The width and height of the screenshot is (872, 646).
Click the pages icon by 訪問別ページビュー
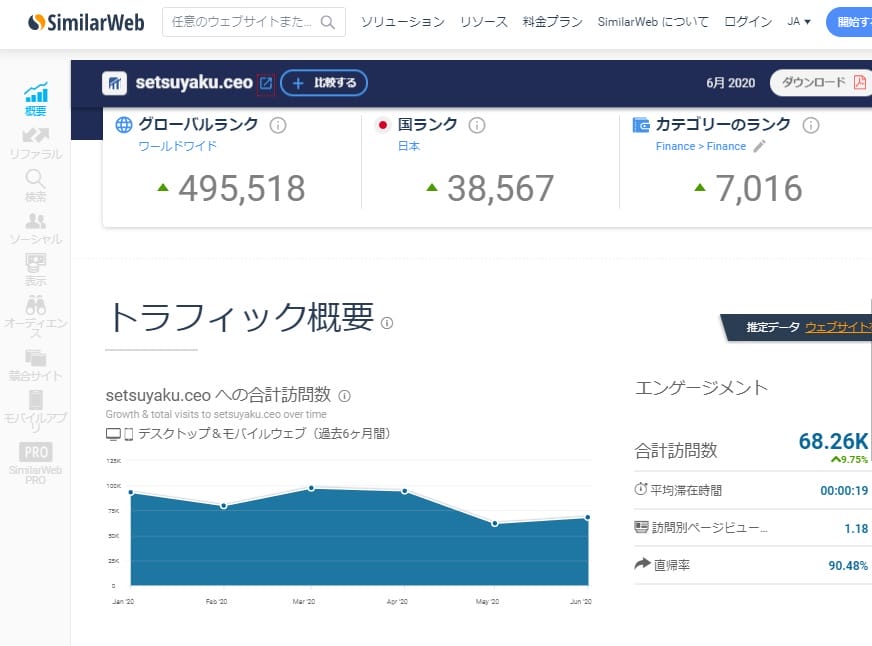tap(641, 526)
